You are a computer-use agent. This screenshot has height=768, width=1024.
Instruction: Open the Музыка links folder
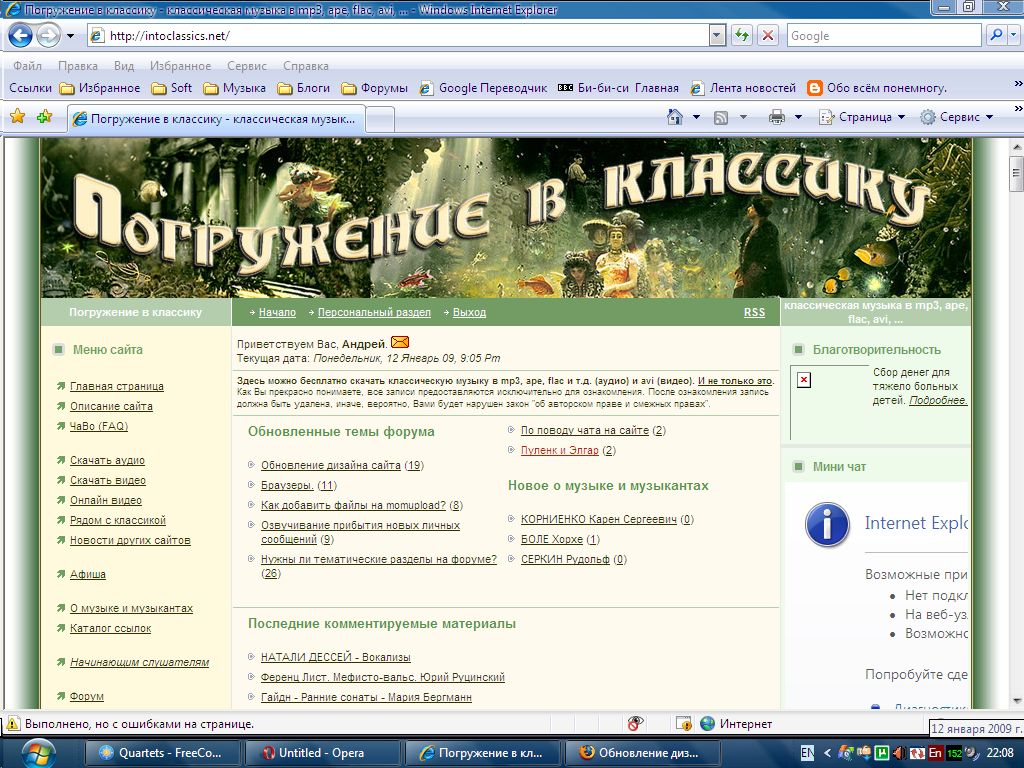click(x=234, y=88)
